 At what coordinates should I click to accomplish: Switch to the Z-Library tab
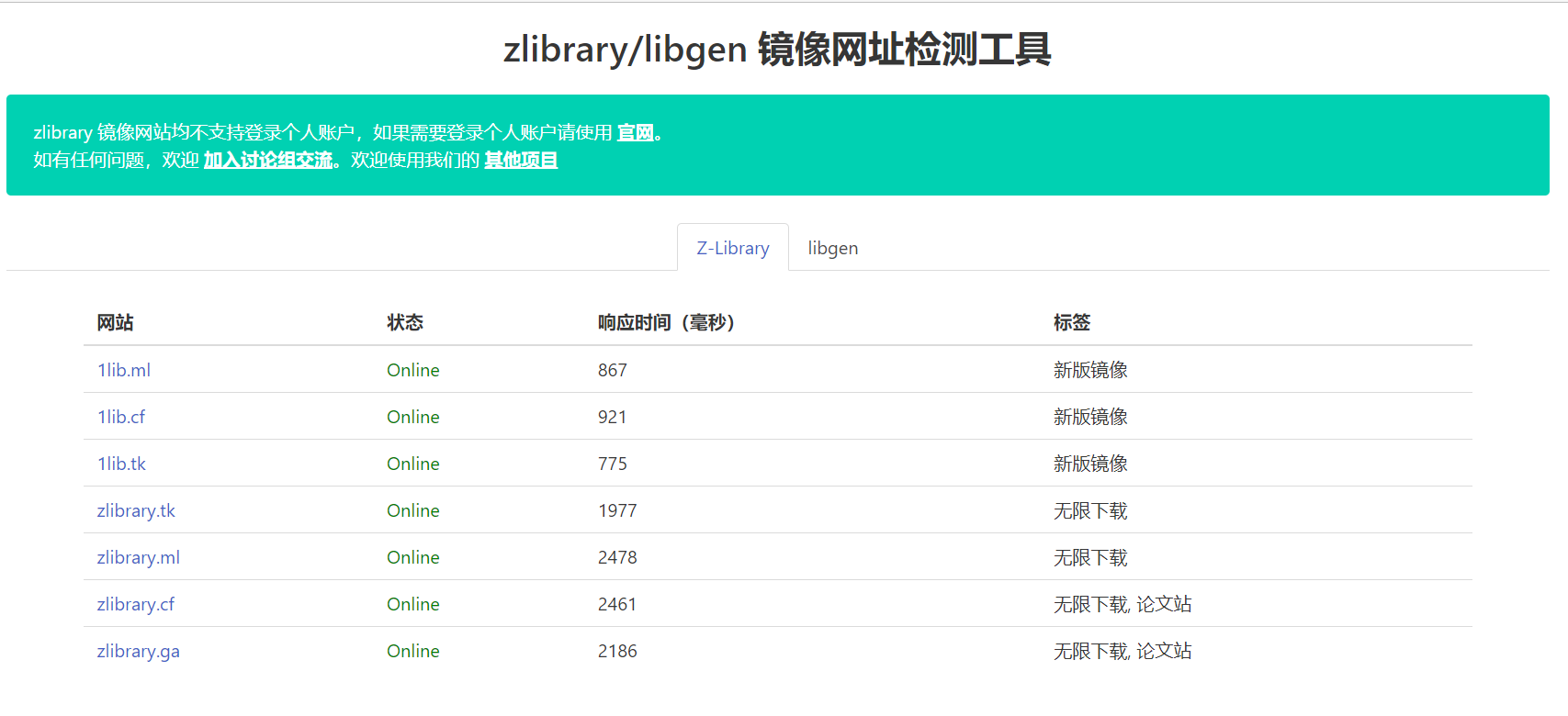click(733, 248)
